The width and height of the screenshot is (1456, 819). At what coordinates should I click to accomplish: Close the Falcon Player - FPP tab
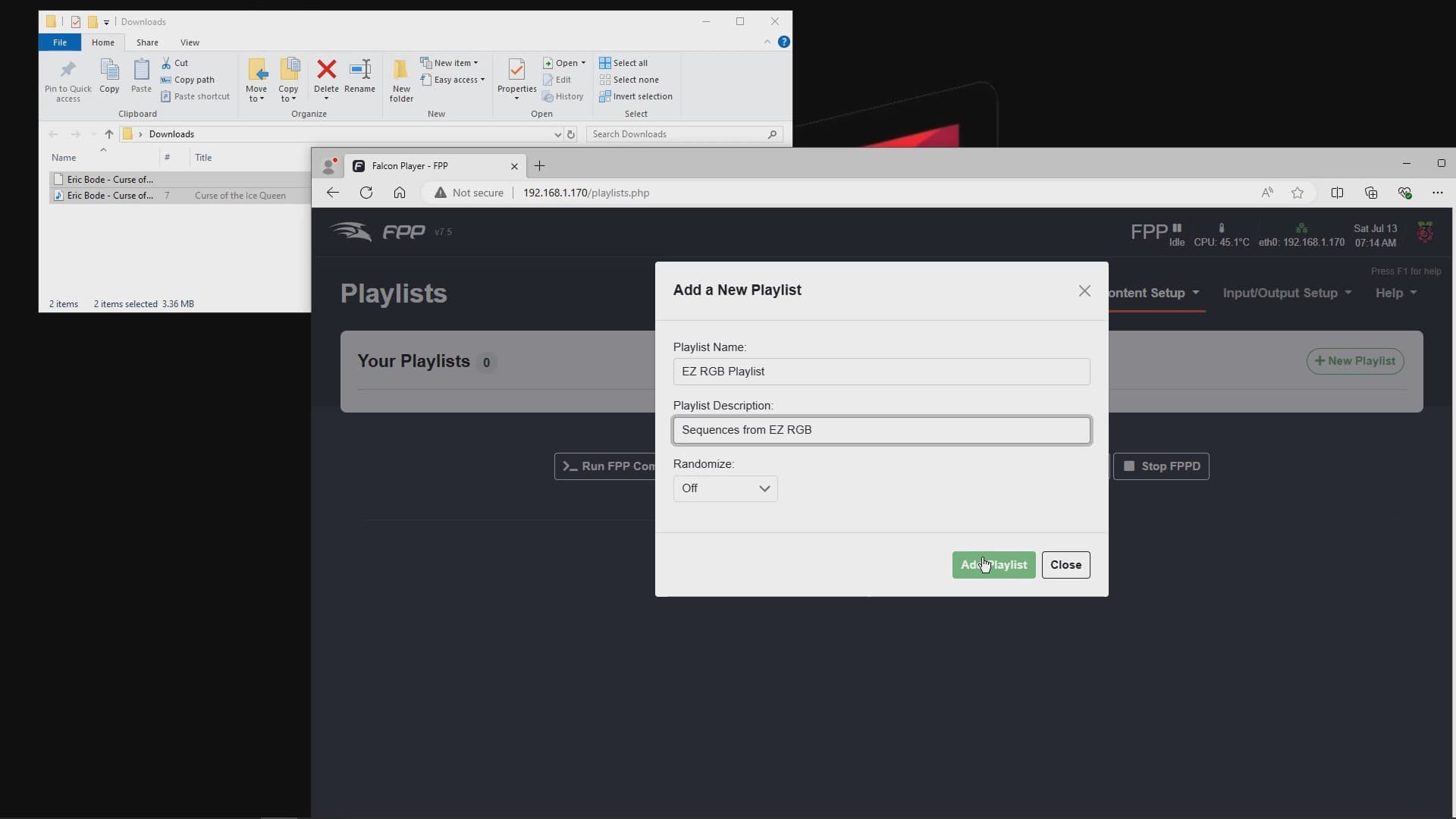[514, 166]
